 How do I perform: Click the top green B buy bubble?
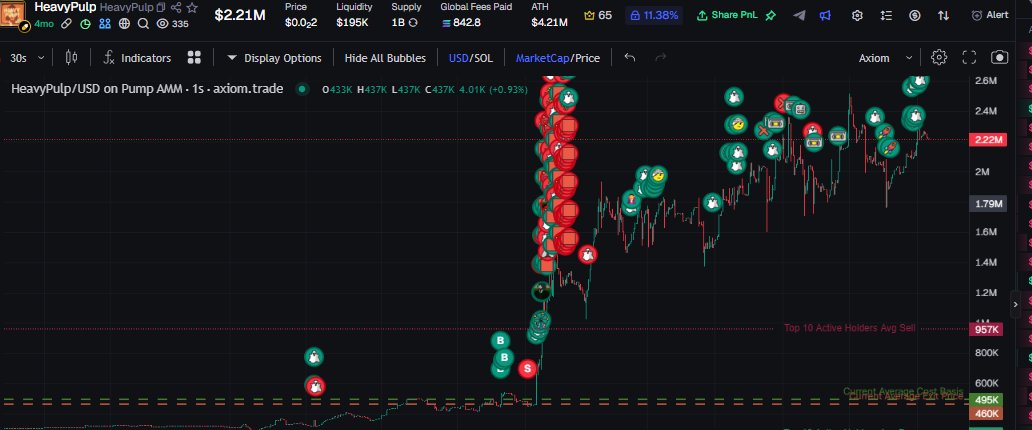pos(501,340)
